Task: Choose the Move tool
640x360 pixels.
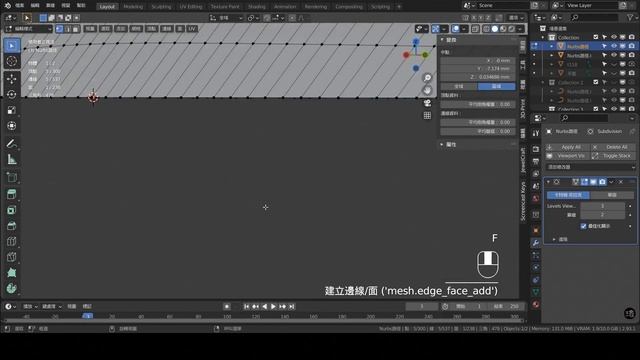Action: [11, 79]
